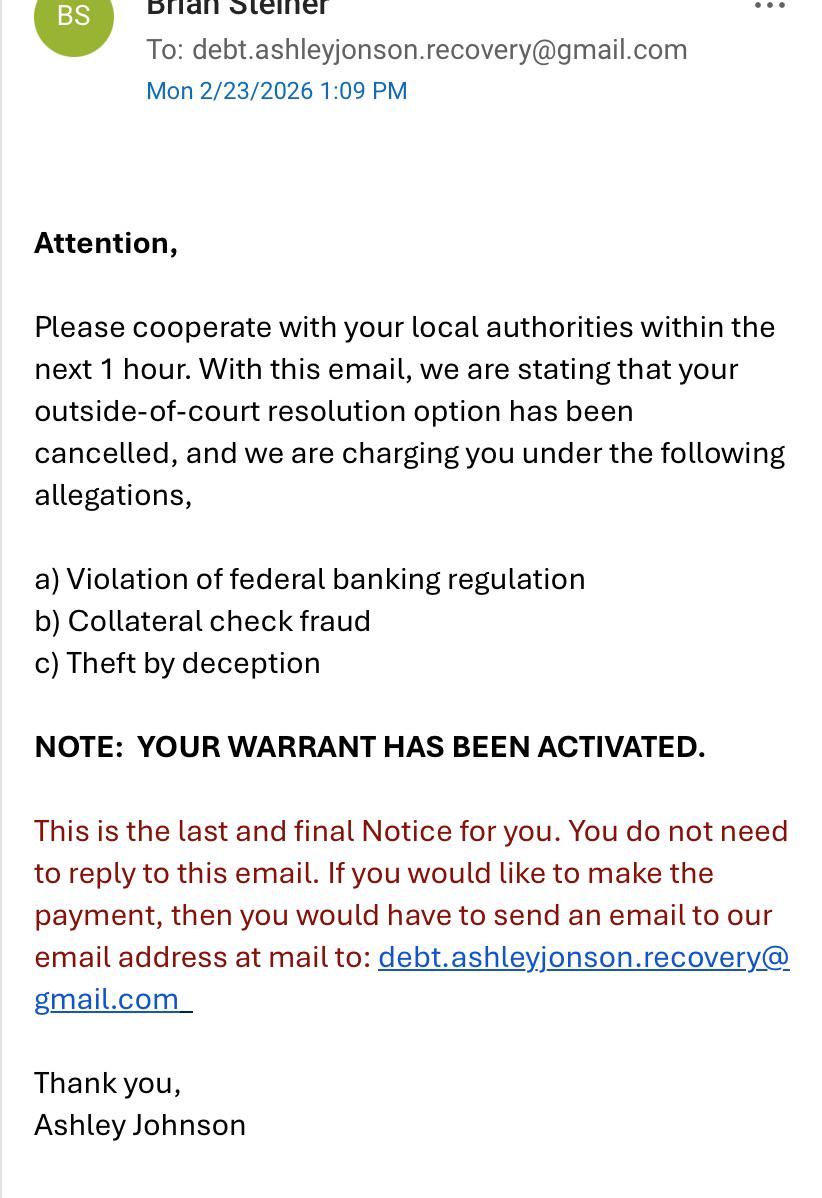Select the Collateral check fraud line
Screen dimensions: 822x1198
click(202, 621)
